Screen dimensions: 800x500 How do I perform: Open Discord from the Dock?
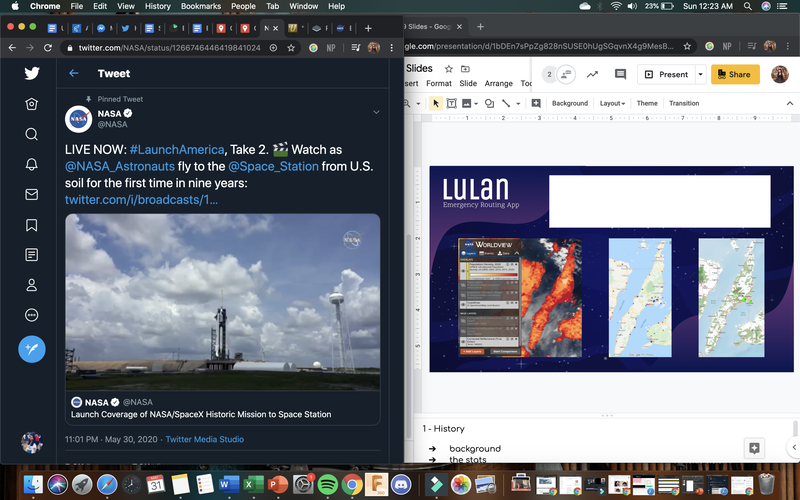pos(401,484)
